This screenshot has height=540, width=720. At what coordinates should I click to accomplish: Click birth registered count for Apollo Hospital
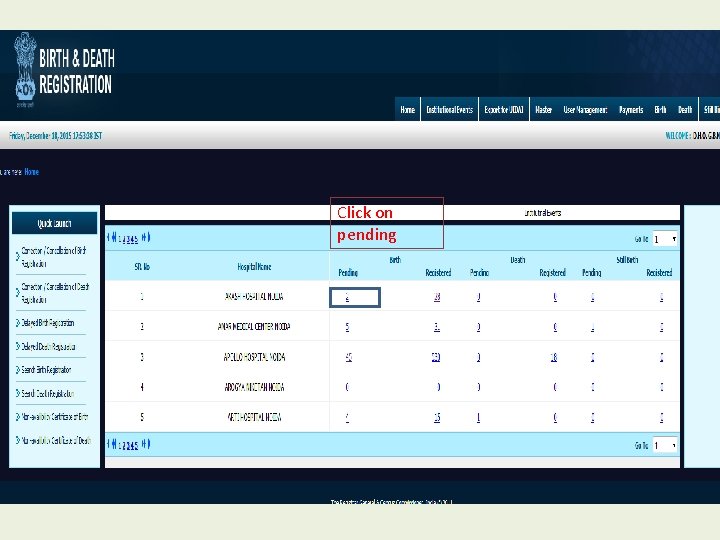click(x=436, y=357)
